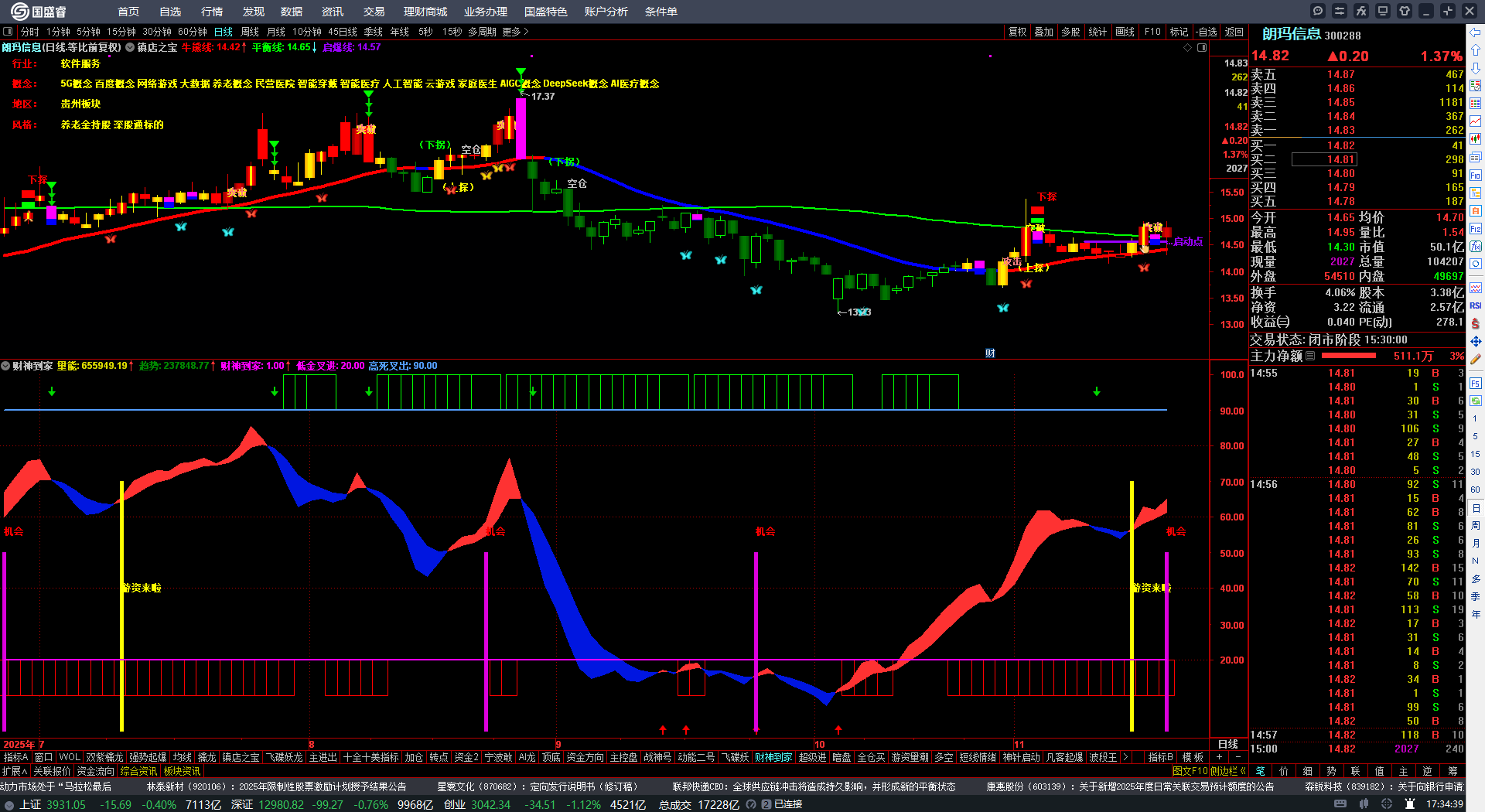1485x812 pixels.
Task: Click the + button next to 模板
Action: tap(1220, 757)
